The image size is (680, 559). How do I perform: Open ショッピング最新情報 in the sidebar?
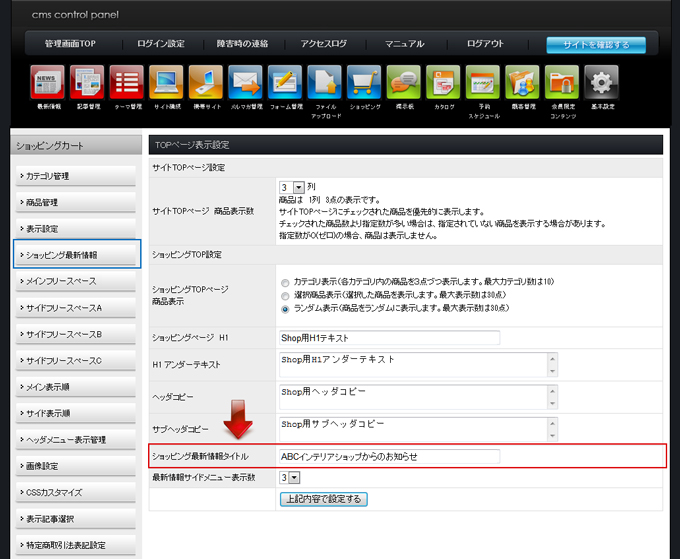(x=77, y=255)
